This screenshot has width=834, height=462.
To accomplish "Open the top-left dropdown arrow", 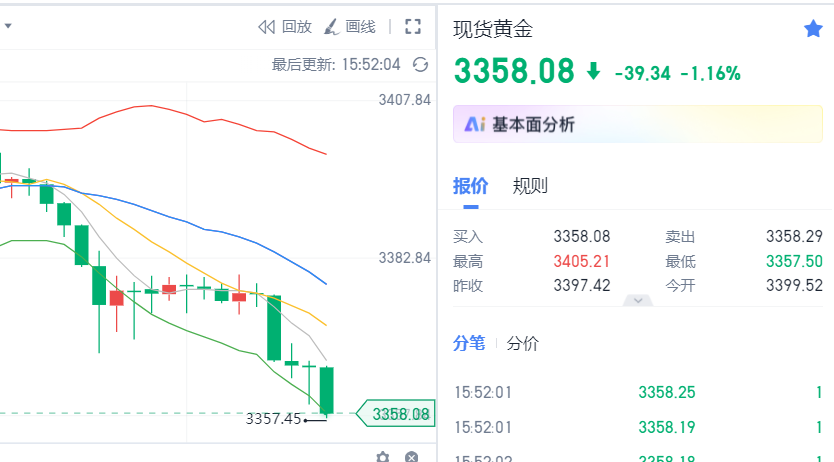I will pyautogui.click(x=8, y=26).
